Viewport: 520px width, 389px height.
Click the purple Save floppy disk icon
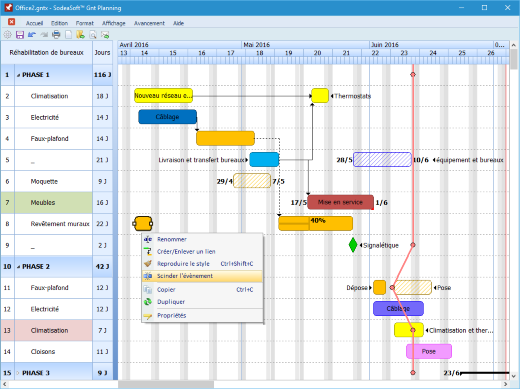20,35
